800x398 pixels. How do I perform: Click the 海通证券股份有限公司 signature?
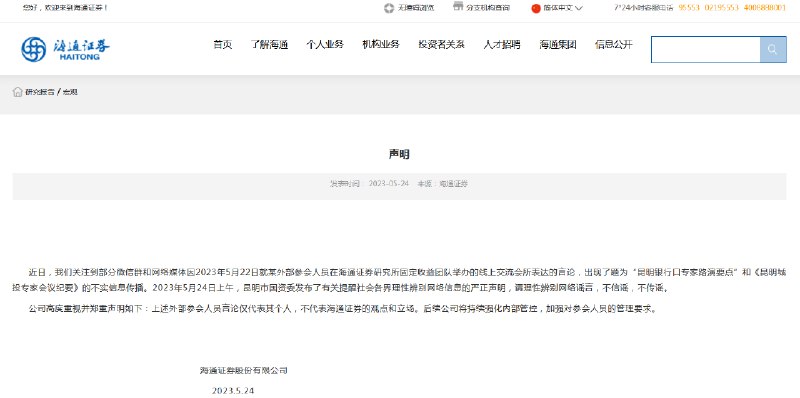[243, 370]
